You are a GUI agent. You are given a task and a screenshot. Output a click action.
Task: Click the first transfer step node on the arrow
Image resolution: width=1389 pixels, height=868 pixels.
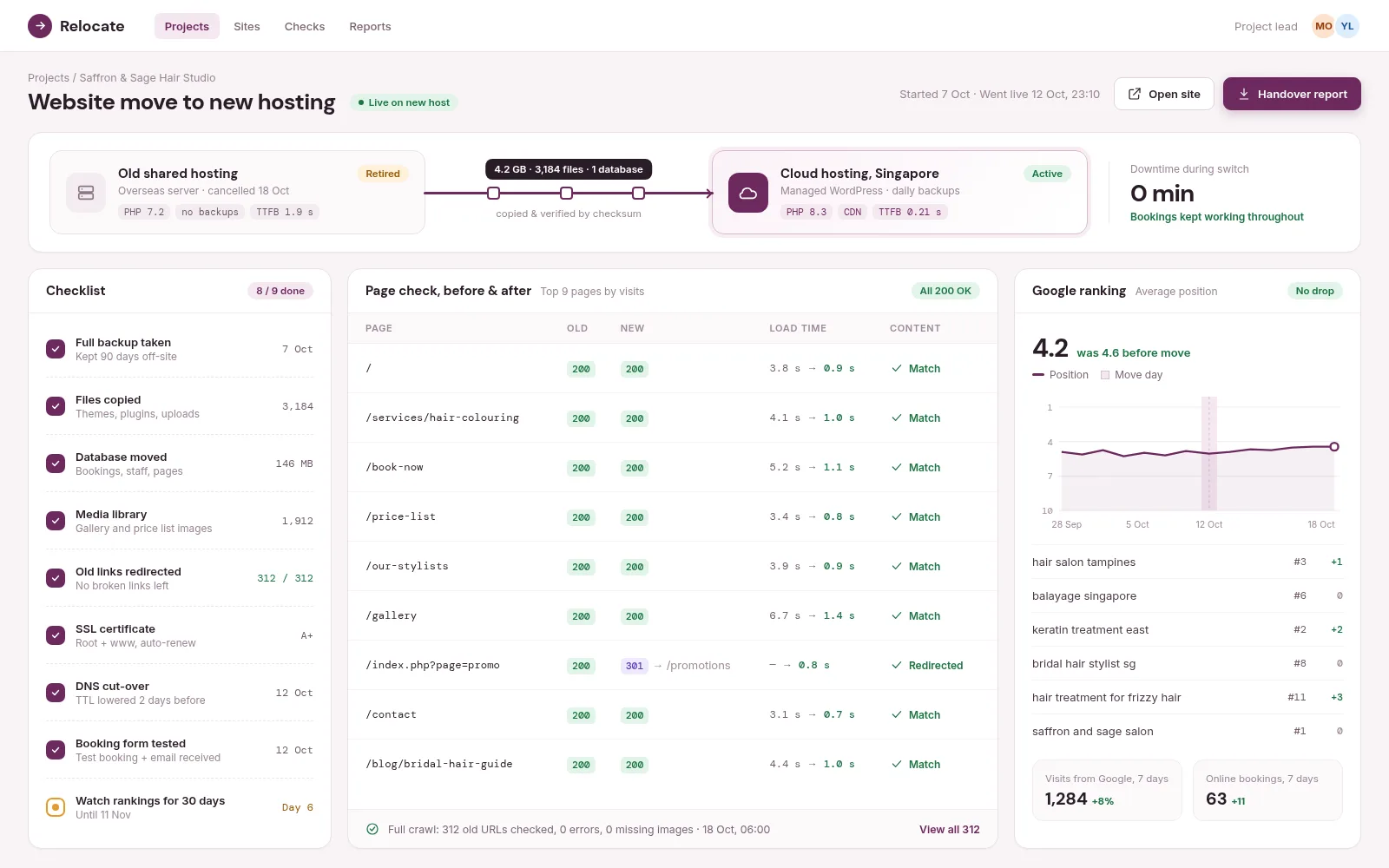point(493,193)
